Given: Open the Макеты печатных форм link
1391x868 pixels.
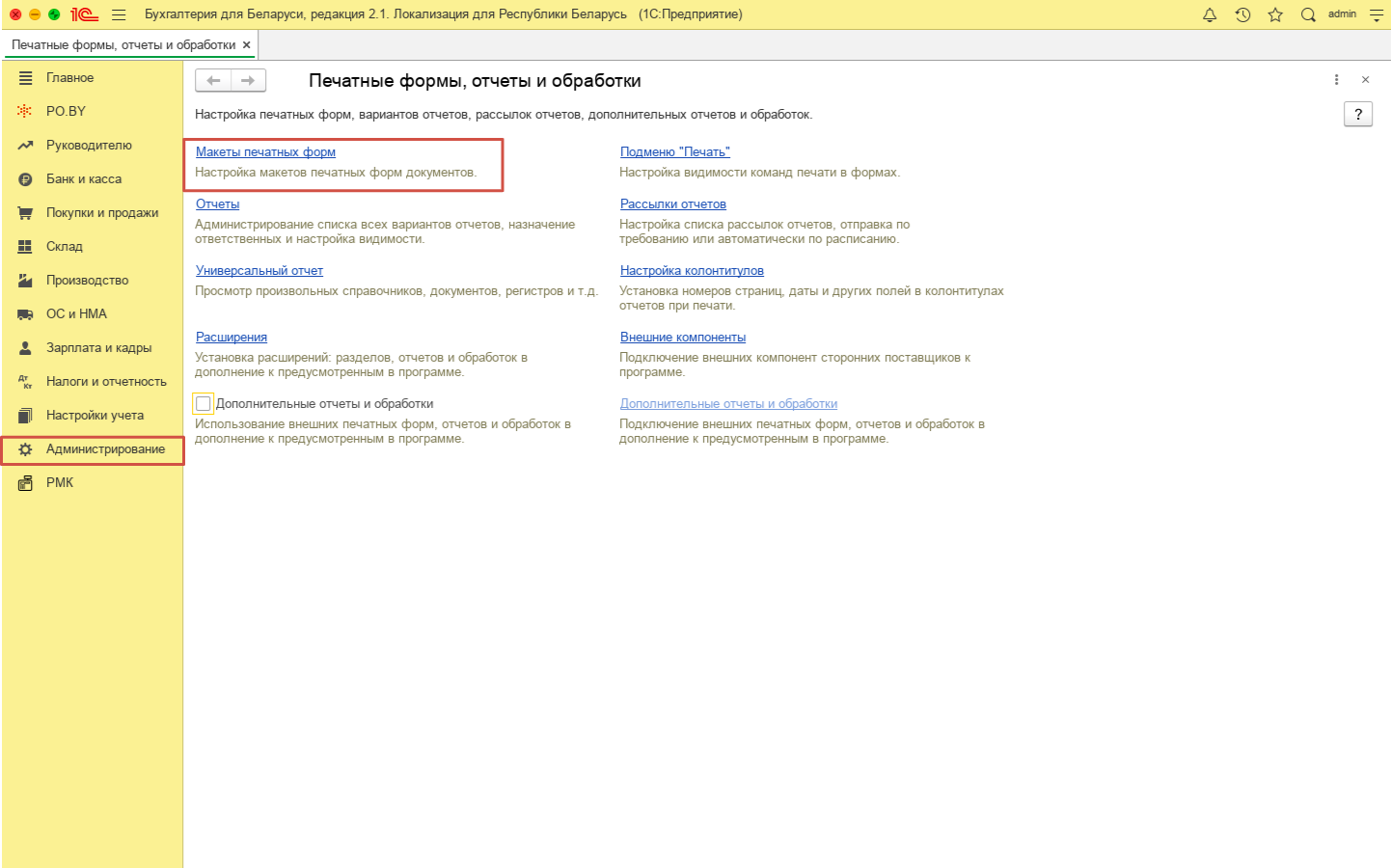Looking at the screenshot, I should [265, 152].
